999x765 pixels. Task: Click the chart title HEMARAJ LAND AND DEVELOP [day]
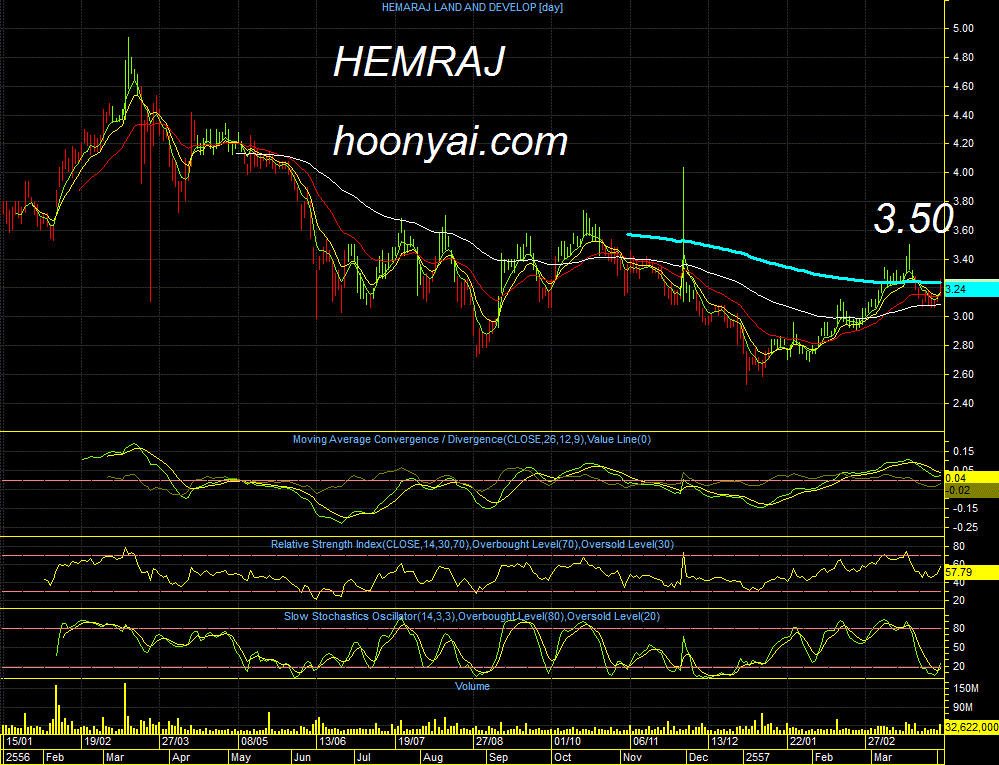point(472,8)
